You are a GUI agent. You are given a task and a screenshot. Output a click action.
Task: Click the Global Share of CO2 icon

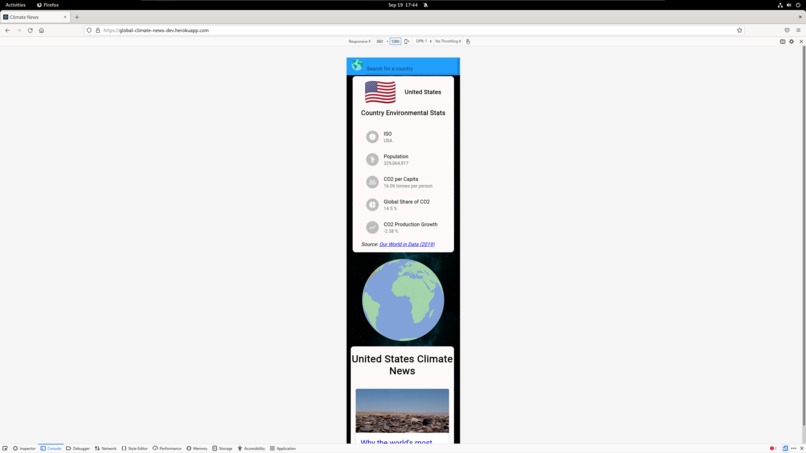pos(372,205)
